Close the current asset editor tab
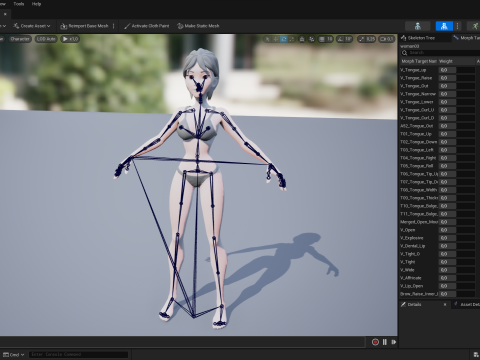Image resolution: width=480 pixels, height=360 pixels. 5,14
